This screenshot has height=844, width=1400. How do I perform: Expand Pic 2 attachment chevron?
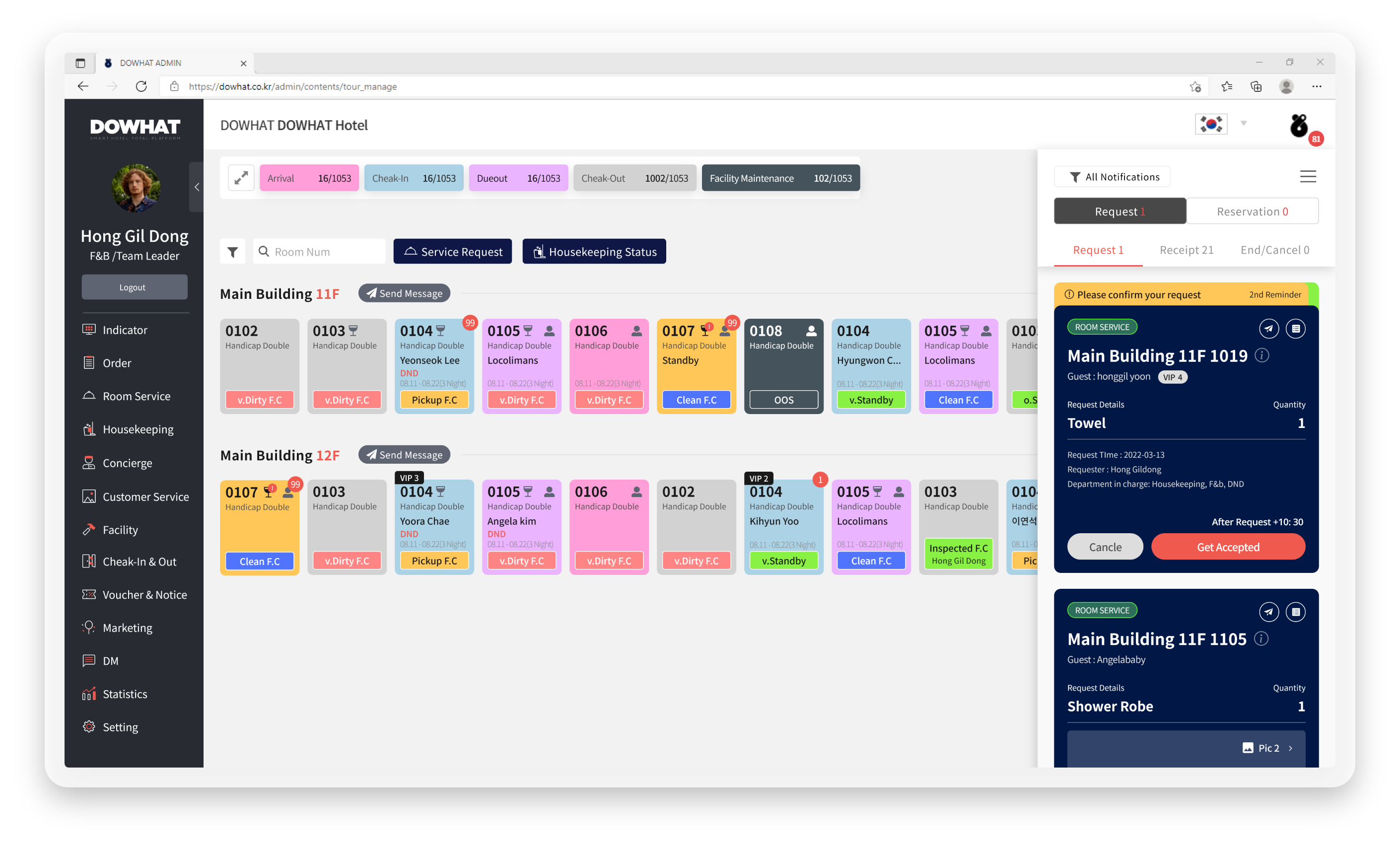pos(1290,748)
